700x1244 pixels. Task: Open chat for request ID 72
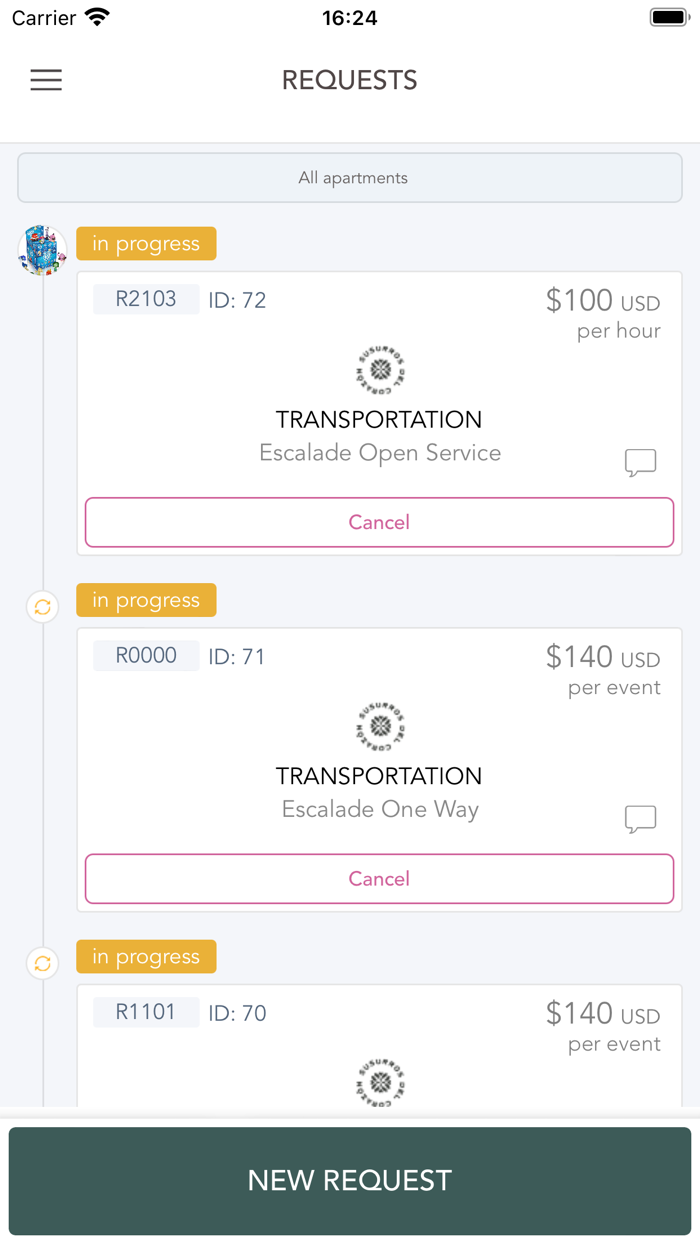640,462
